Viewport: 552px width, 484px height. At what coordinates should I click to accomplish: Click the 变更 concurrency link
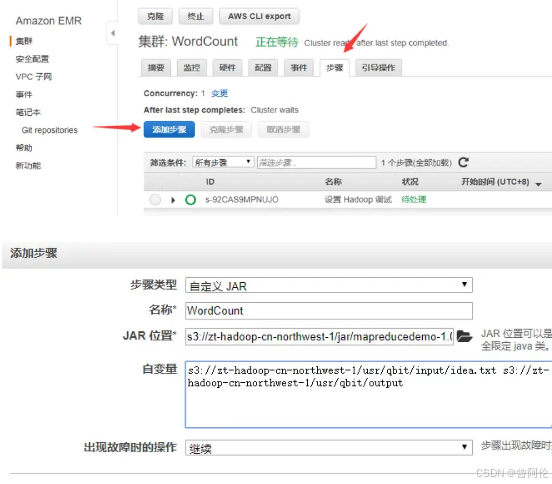click(x=219, y=93)
